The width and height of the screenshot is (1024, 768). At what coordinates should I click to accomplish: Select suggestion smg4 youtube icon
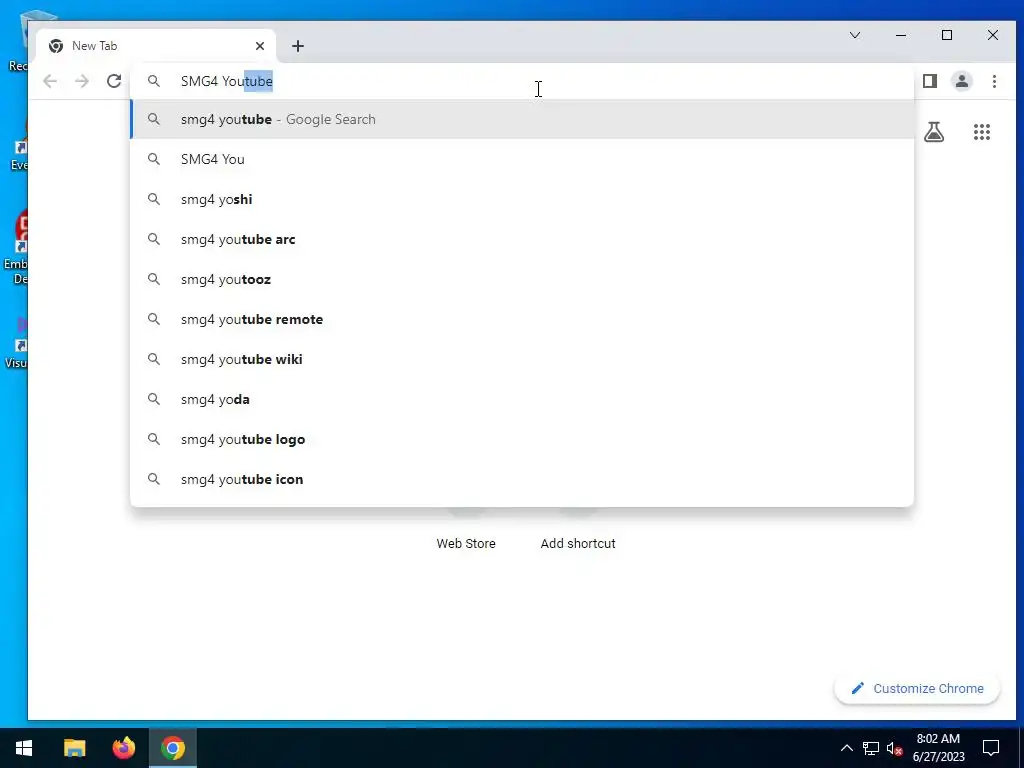(522, 479)
